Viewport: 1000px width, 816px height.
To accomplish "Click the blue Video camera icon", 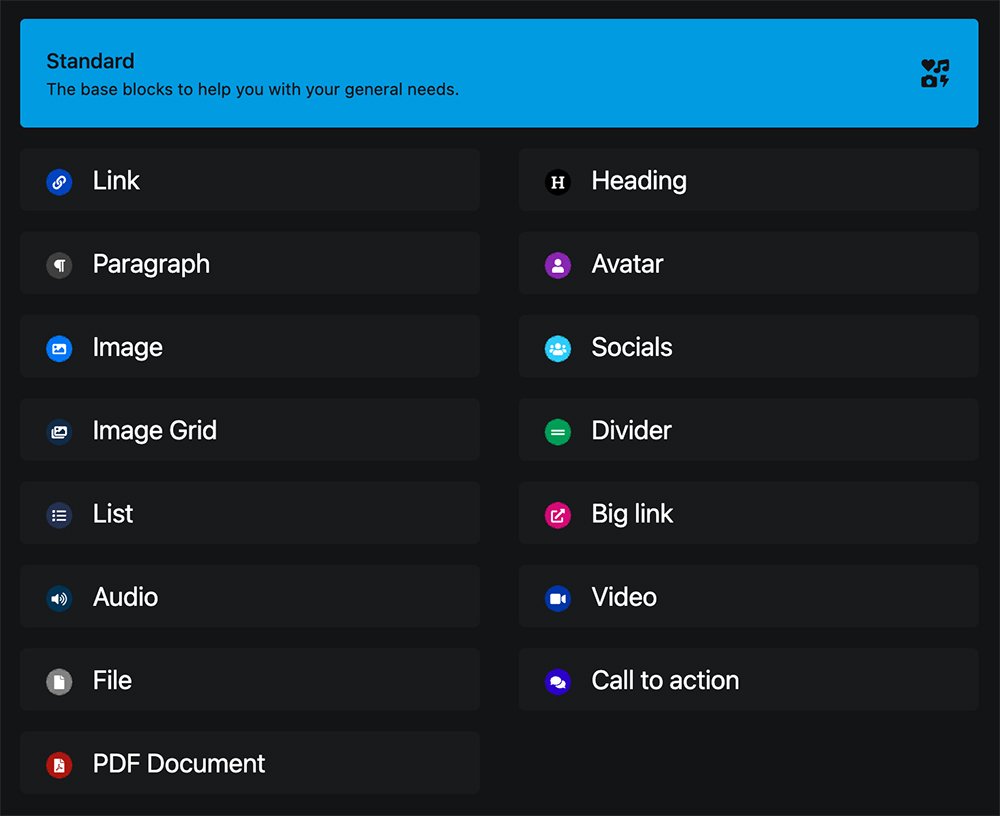I will tap(558, 598).
